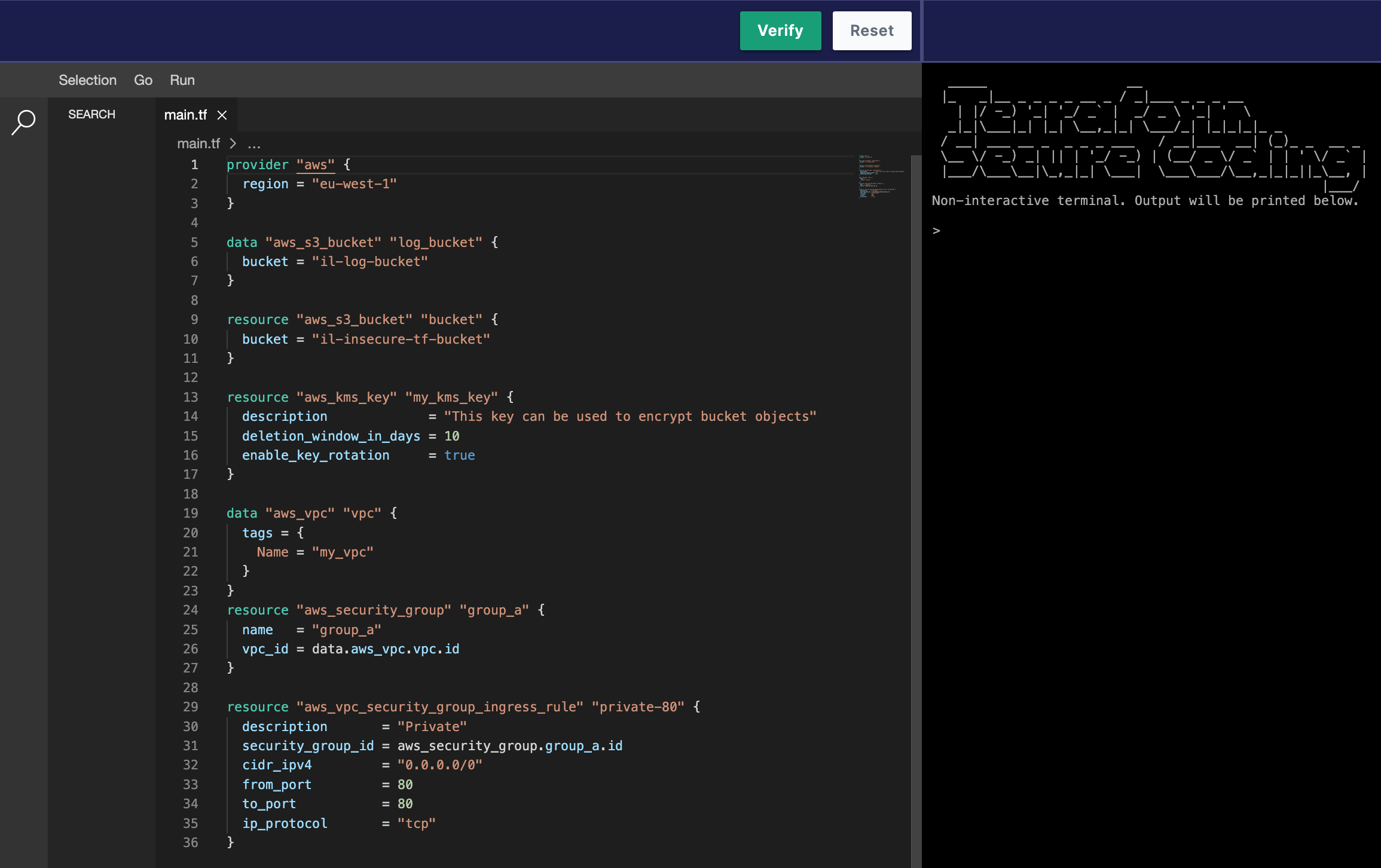Click line number 29 in the gutter
Image resolution: width=1381 pixels, height=868 pixels.
[x=190, y=707]
